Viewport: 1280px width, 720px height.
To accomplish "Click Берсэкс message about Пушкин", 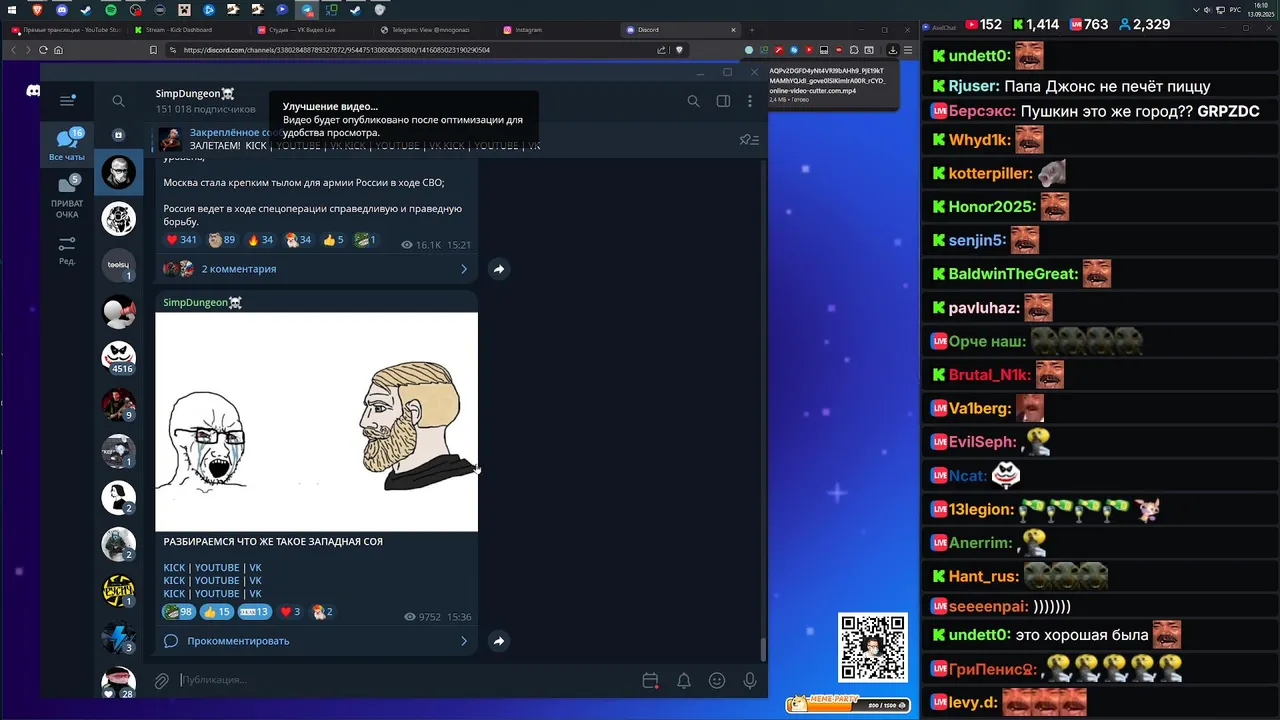I will click(x=1095, y=111).
